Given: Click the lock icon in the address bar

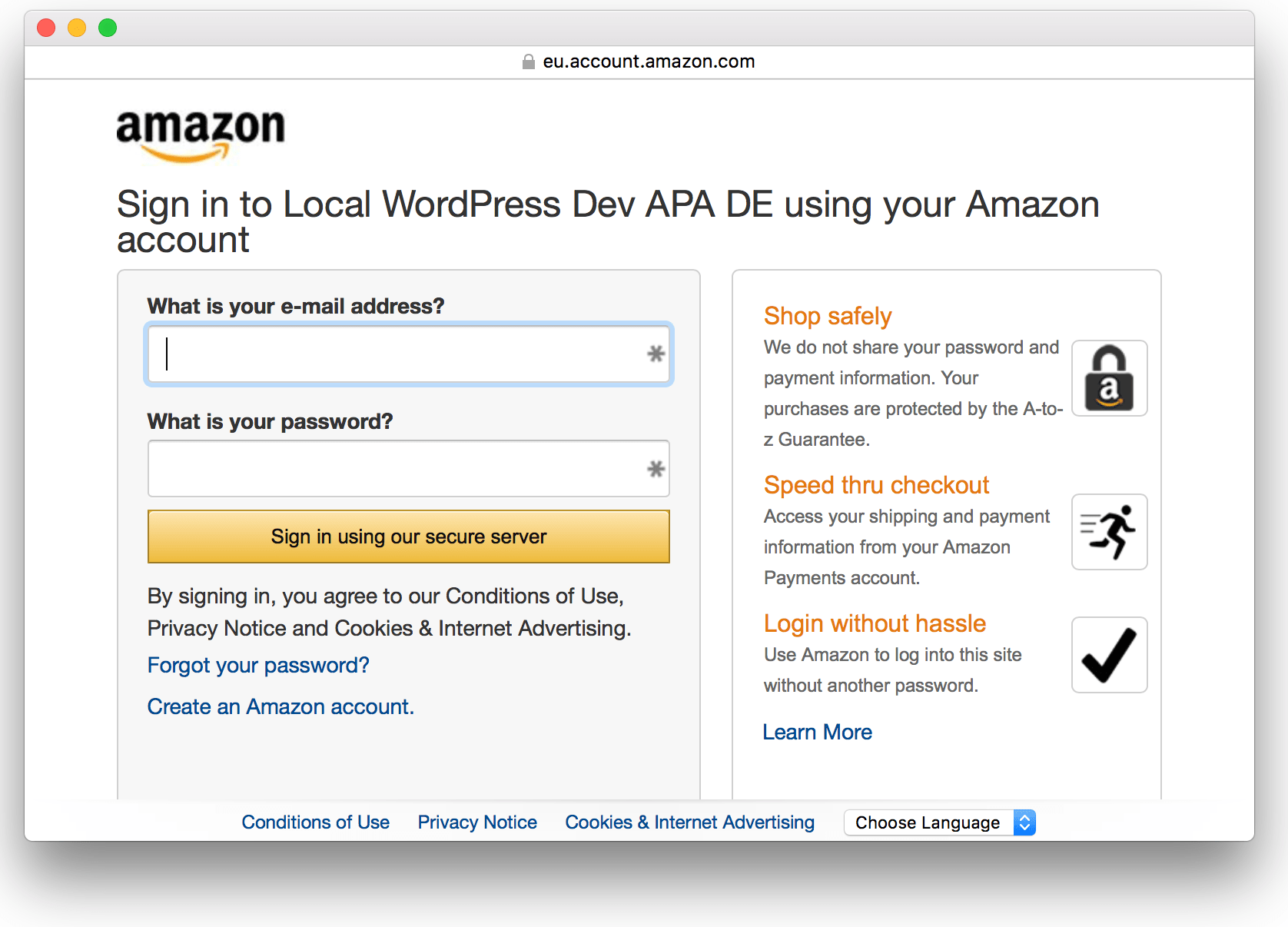Looking at the screenshot, I should coord(528,61).
